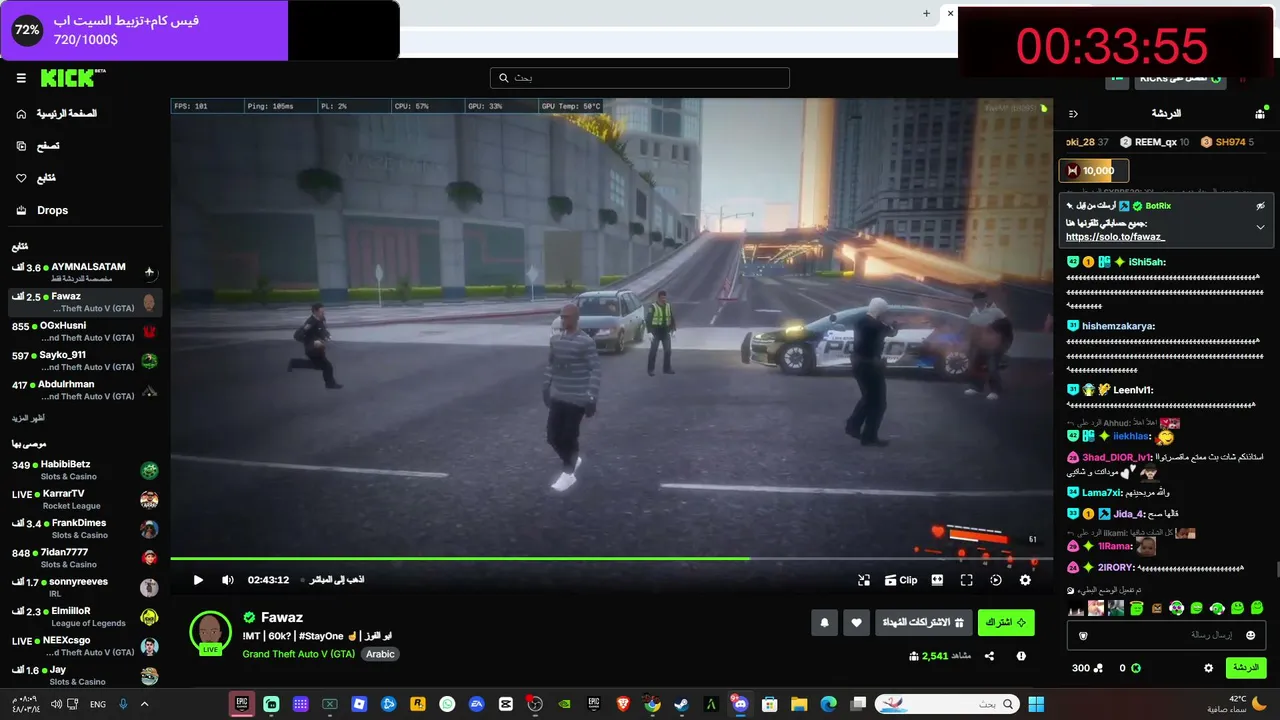Share the stream using share icon
The image size is (1280, 720).
tap(989, 656)
